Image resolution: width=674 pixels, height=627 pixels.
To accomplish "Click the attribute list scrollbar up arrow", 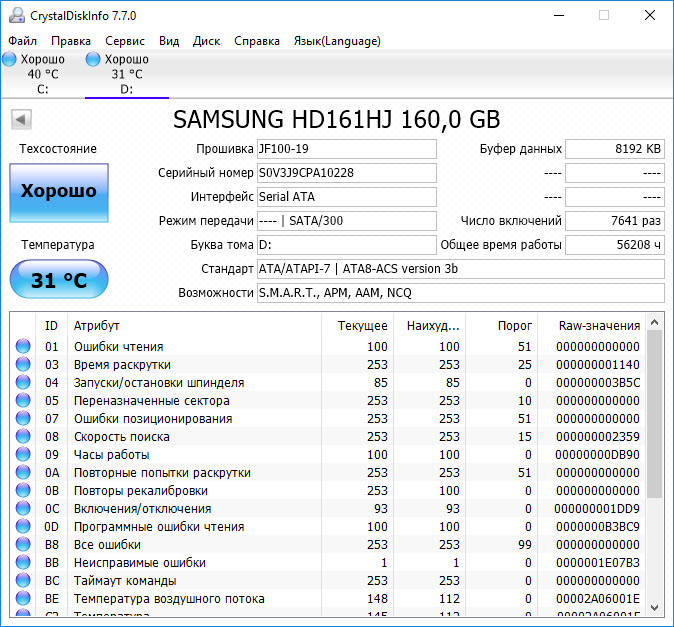I will [655, 322].
